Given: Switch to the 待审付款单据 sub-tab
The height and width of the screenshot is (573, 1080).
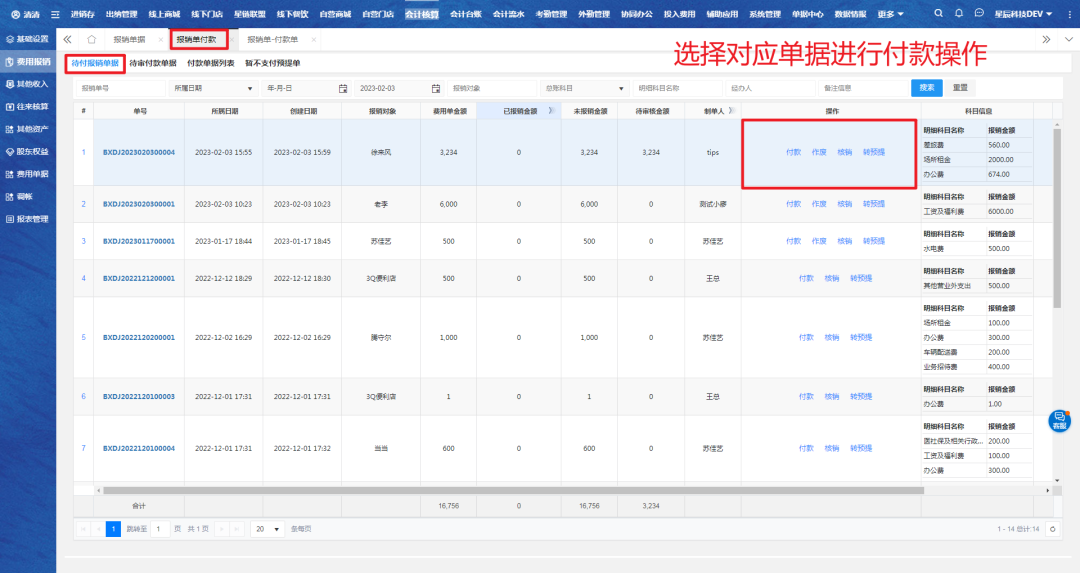Looking at the screenshot, I should click(x=153, y=63).
